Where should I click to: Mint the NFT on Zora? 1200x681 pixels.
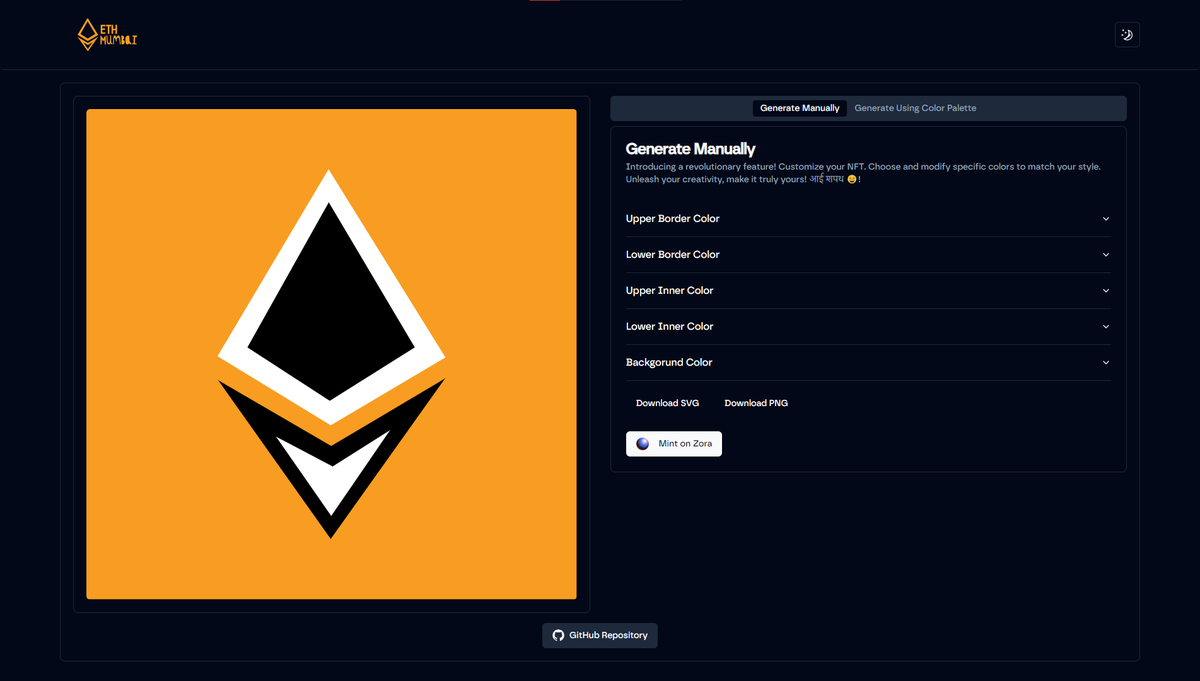tap(674, 444)
